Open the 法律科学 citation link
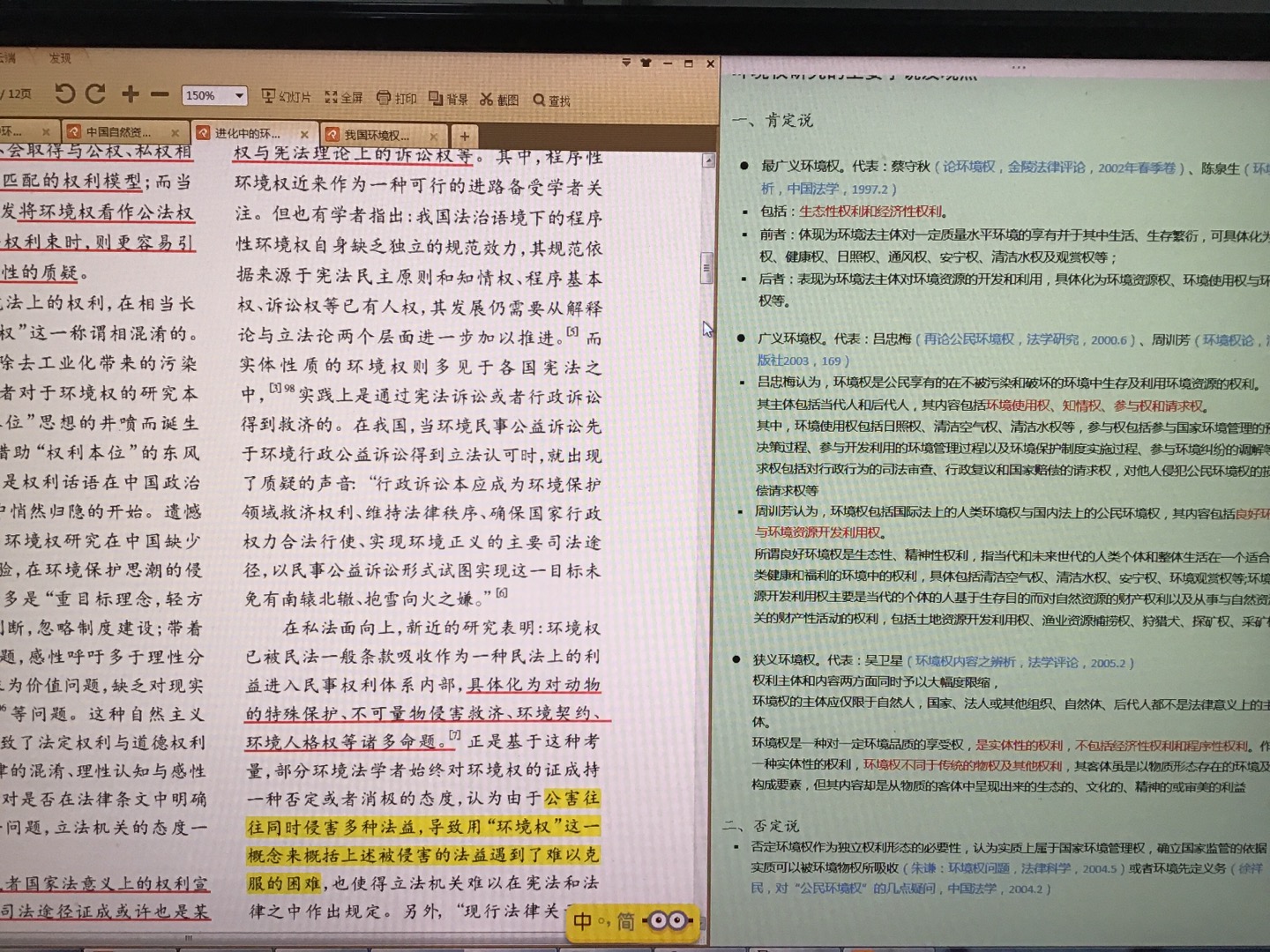This screenshot has width=1270, height=952. tap(1047, 868)
